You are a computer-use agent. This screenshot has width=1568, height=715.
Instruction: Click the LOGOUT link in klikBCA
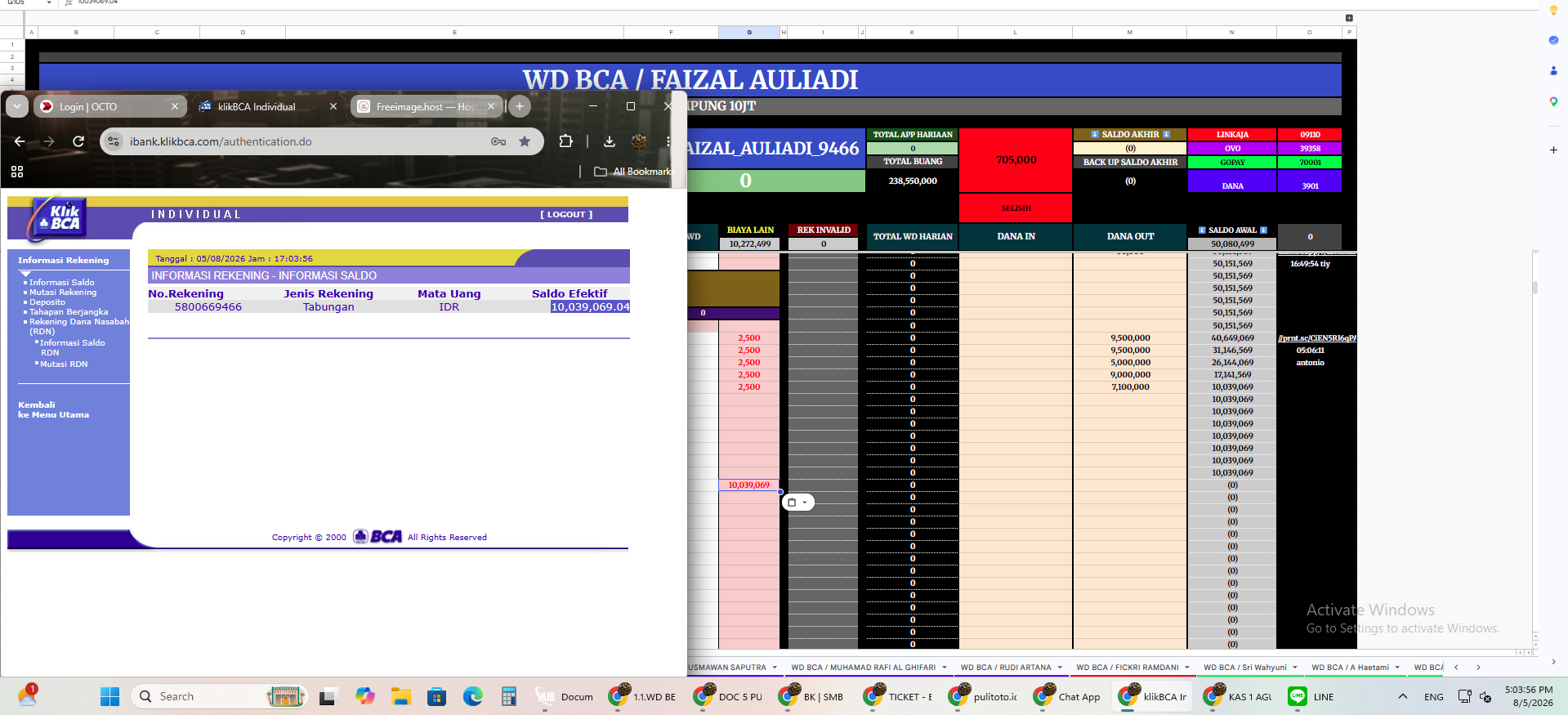[x=566, y=215]
